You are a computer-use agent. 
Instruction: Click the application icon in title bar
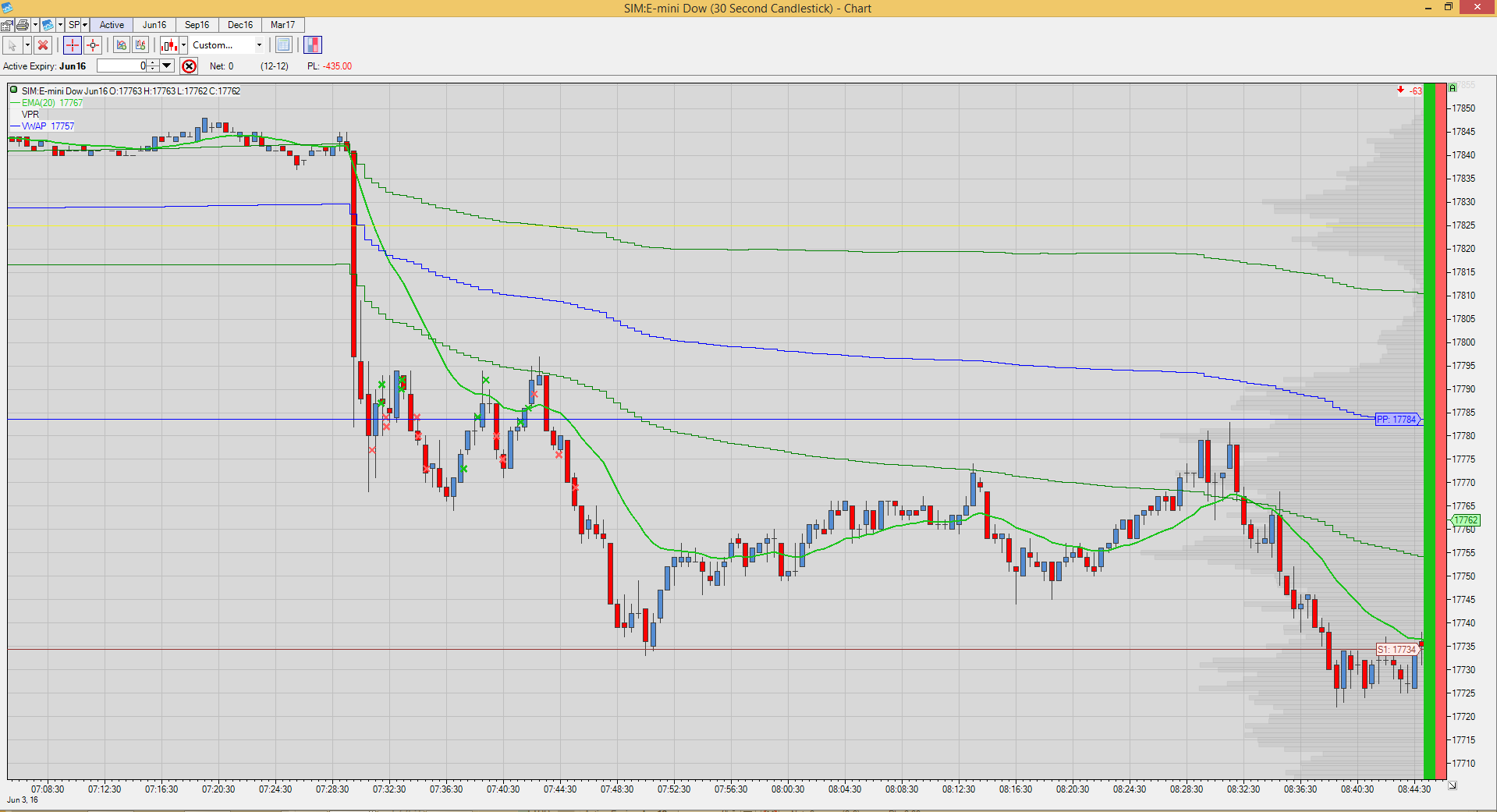(x=7, y=8)
